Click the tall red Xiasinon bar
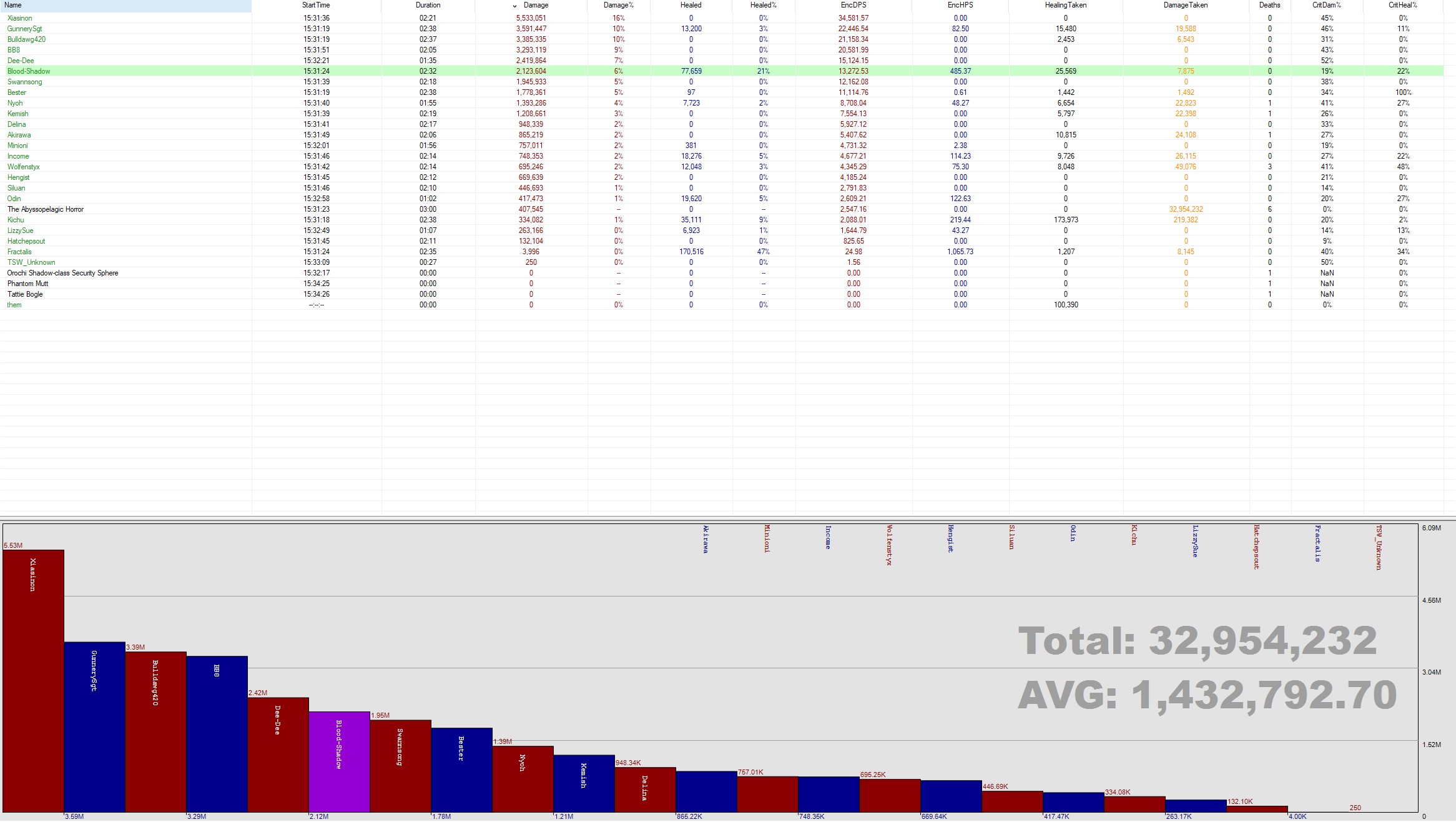This screenshot has width=1456, height=822. coord(33,681)
